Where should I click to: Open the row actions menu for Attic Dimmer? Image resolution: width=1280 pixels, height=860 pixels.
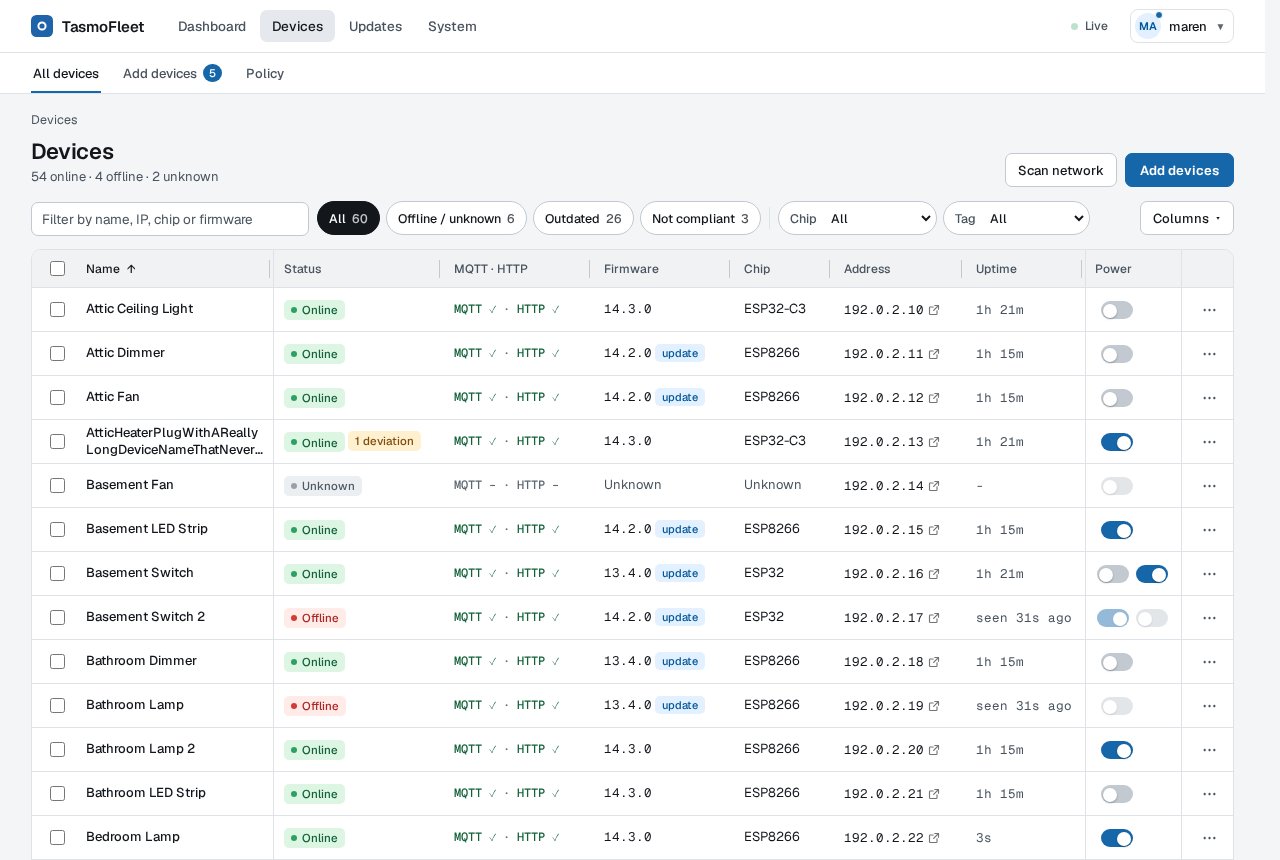point(1209,354)
